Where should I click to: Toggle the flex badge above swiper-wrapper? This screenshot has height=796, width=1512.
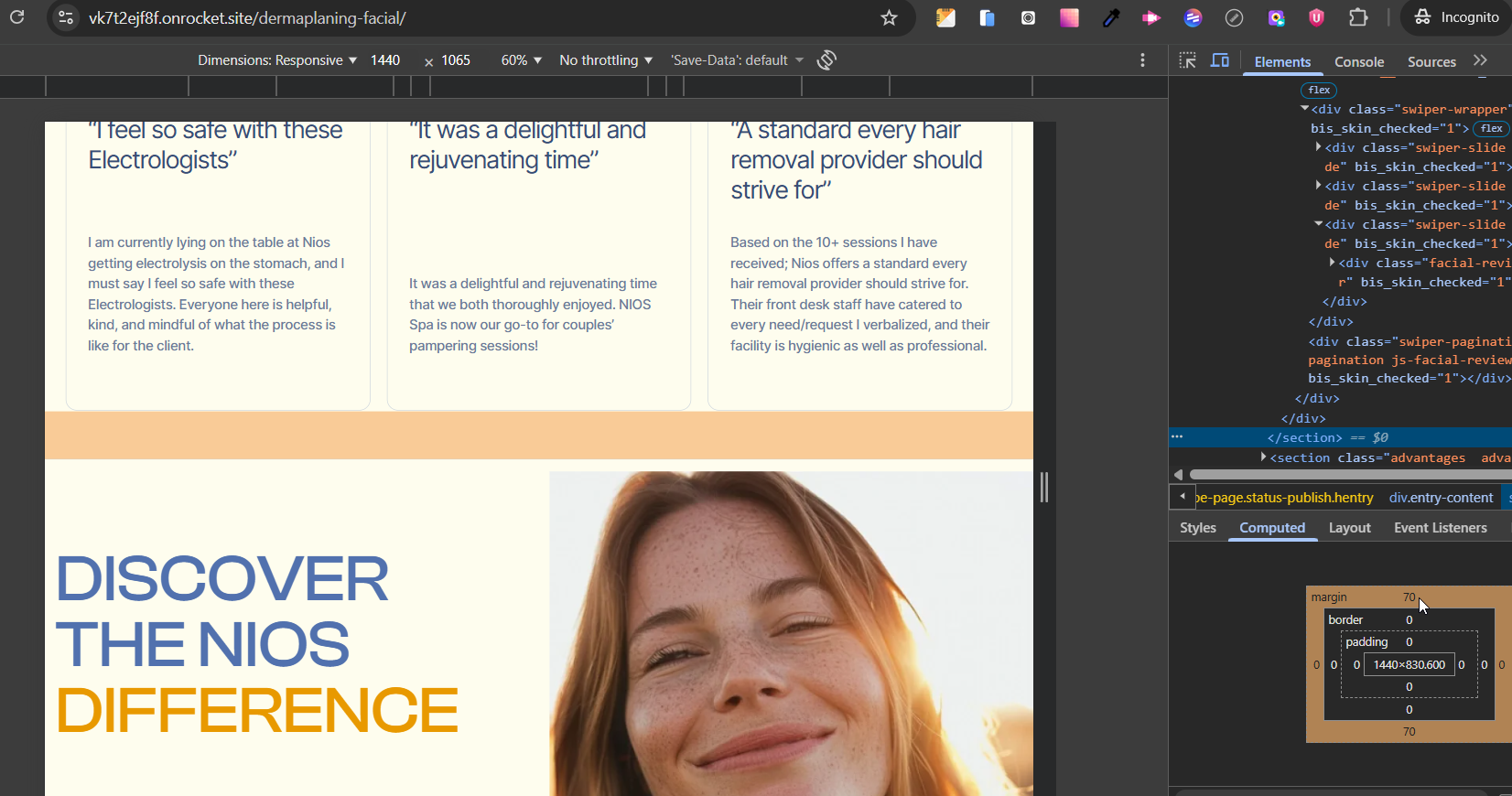point(1319,90)
